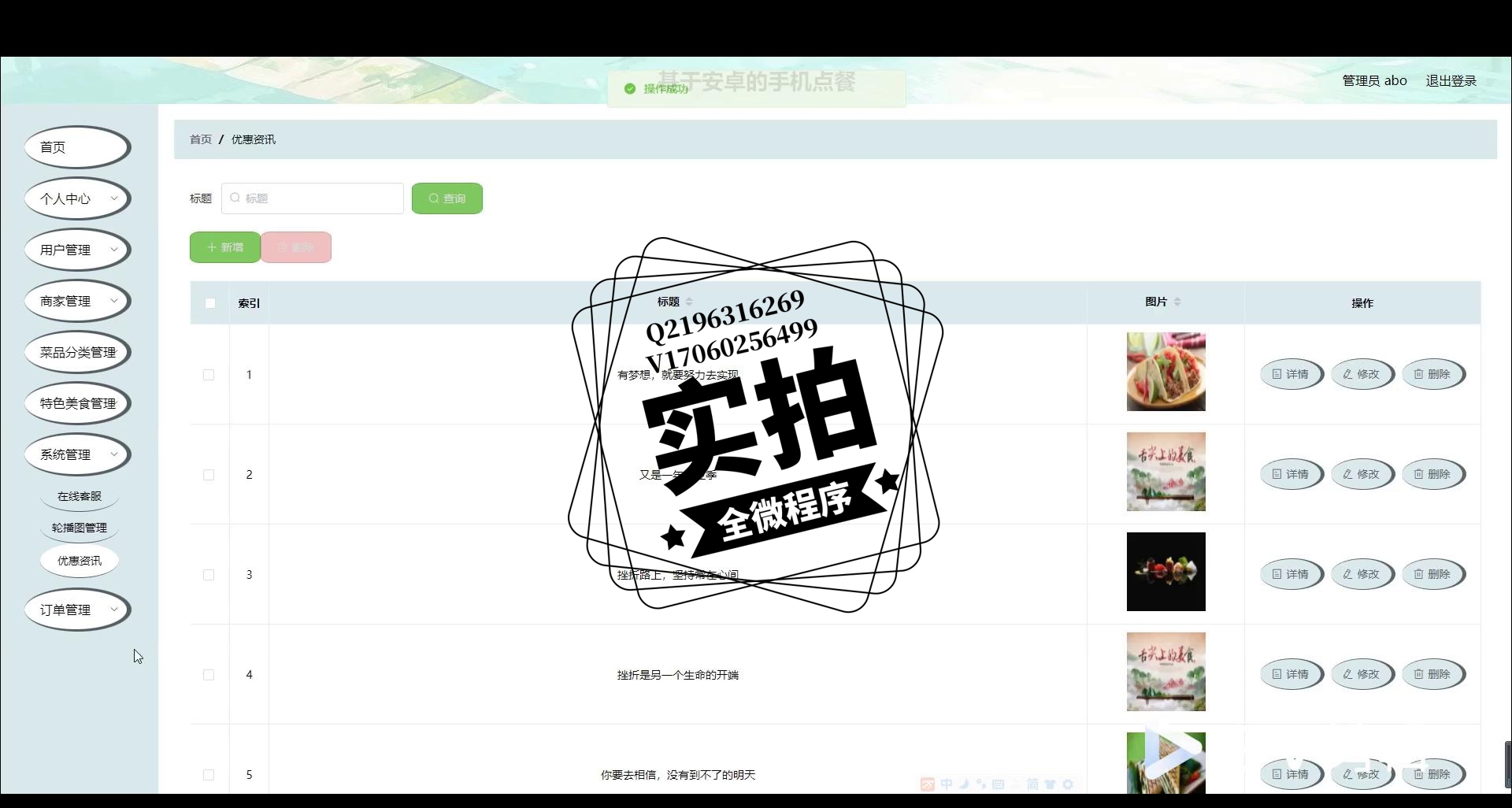Click 修改 button for row 2
The height and width of the screenshot is (808, 1512).
(1362, 475)
